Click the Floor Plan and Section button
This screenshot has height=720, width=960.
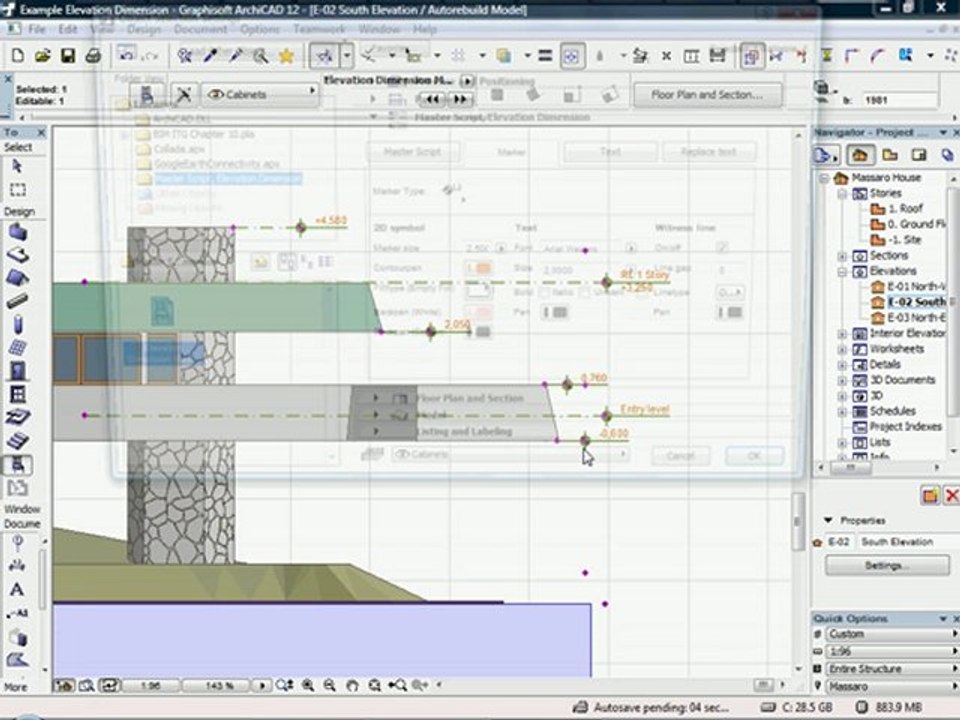pos(708,95)
